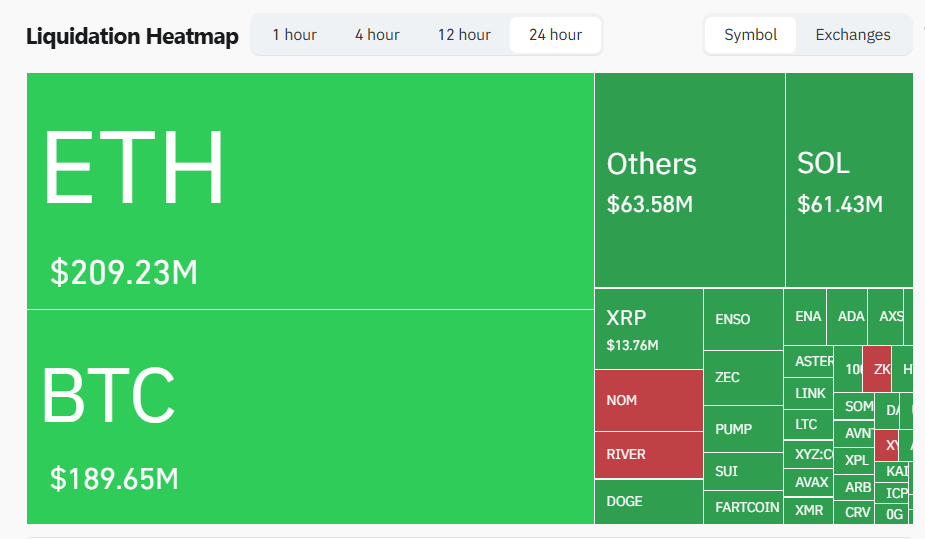Open the DOGE heatmap tile

648,501
